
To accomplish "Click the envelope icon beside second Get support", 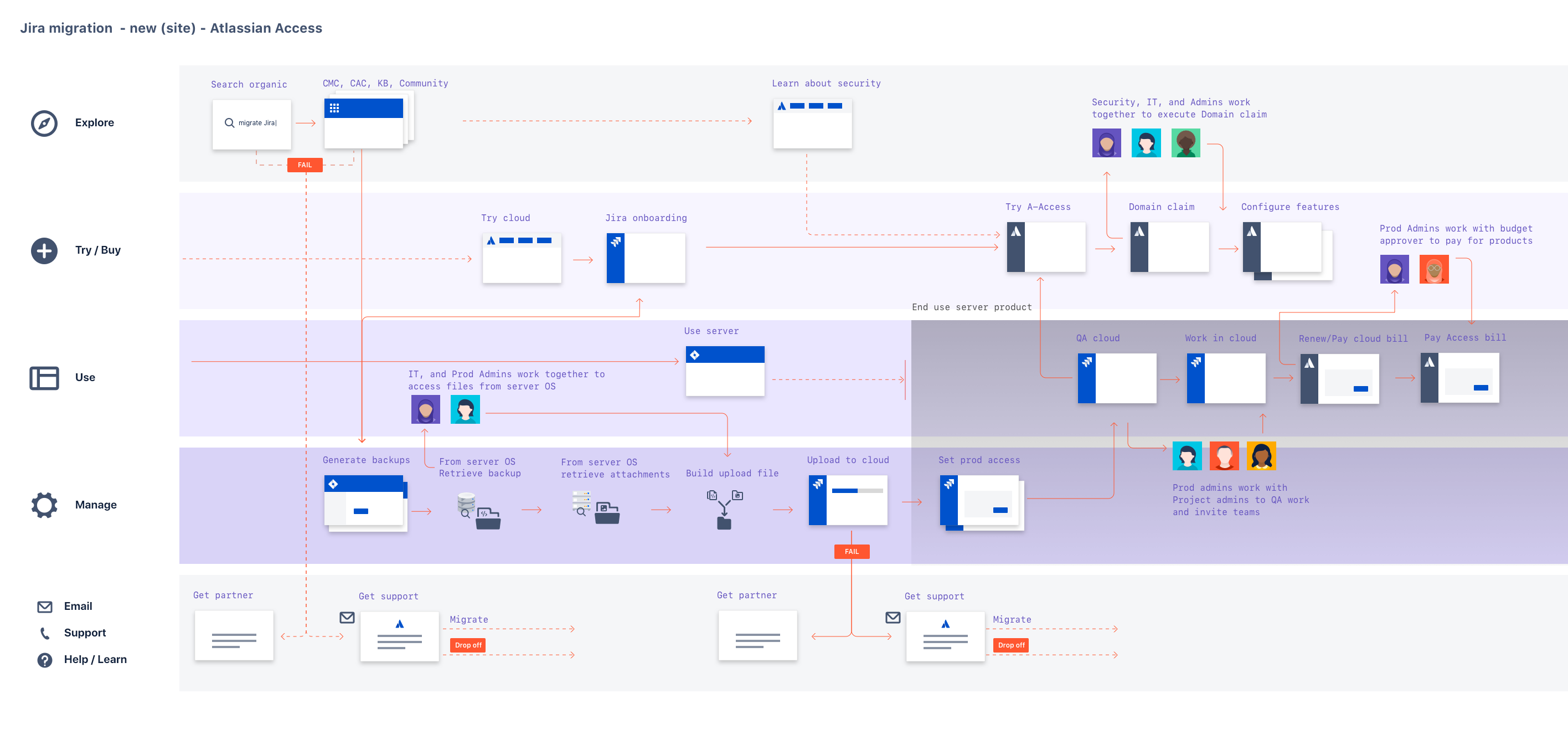I will 893,618.
